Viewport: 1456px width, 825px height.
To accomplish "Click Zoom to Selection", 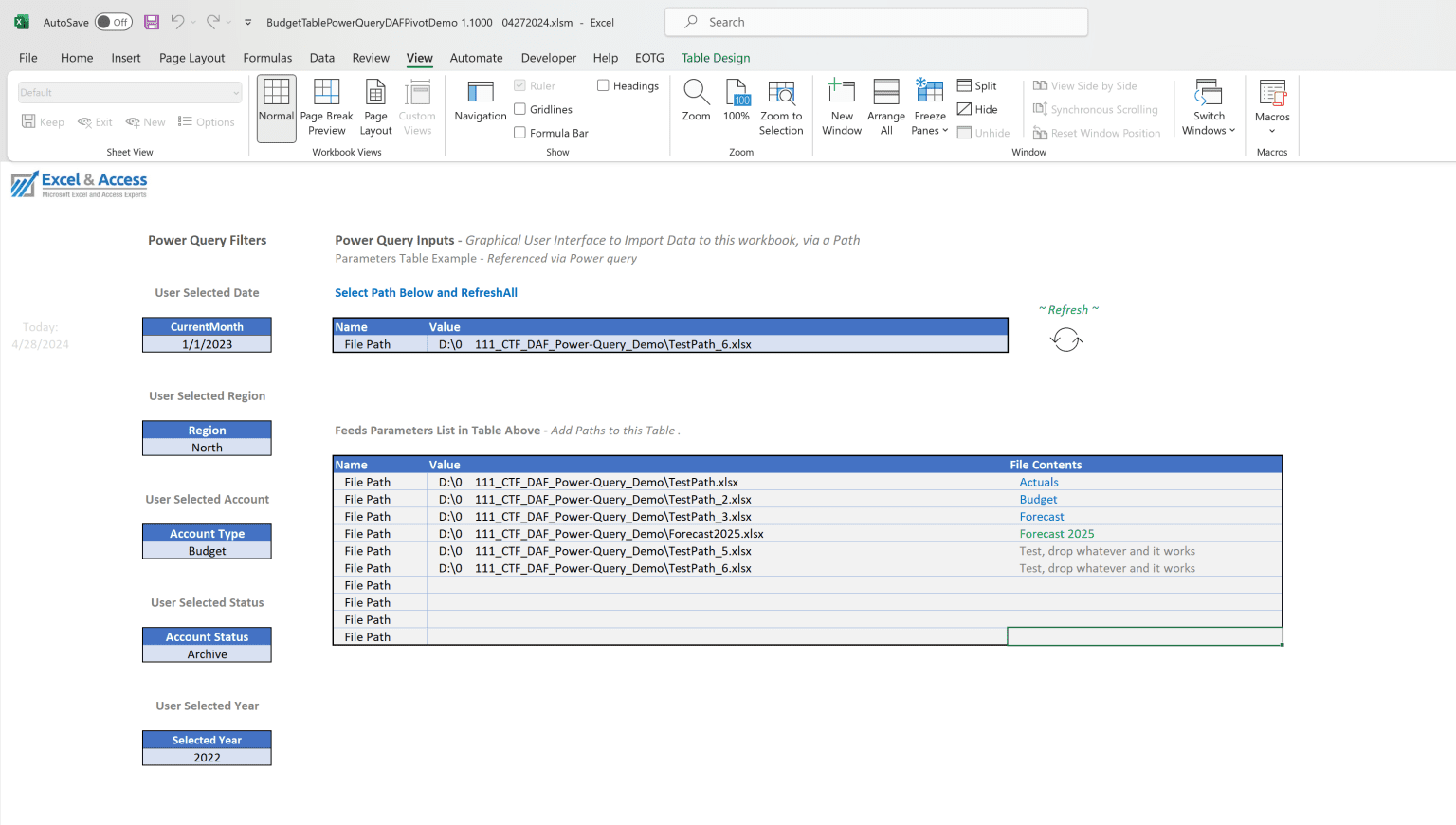I will point(781,106).
